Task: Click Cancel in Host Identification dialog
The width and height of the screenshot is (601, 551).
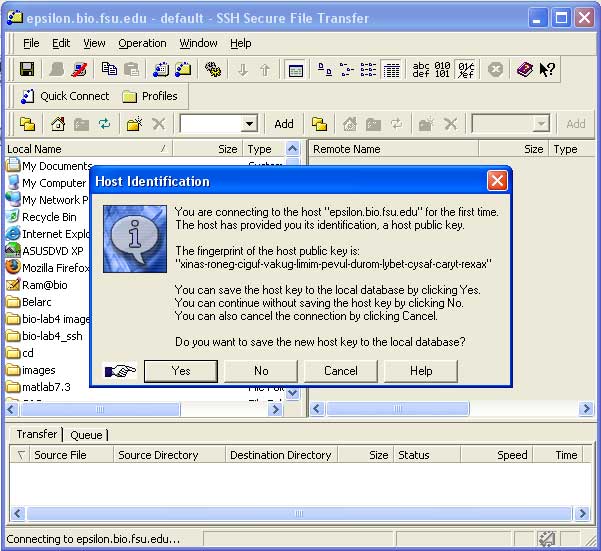Action: tap(341, 371)
